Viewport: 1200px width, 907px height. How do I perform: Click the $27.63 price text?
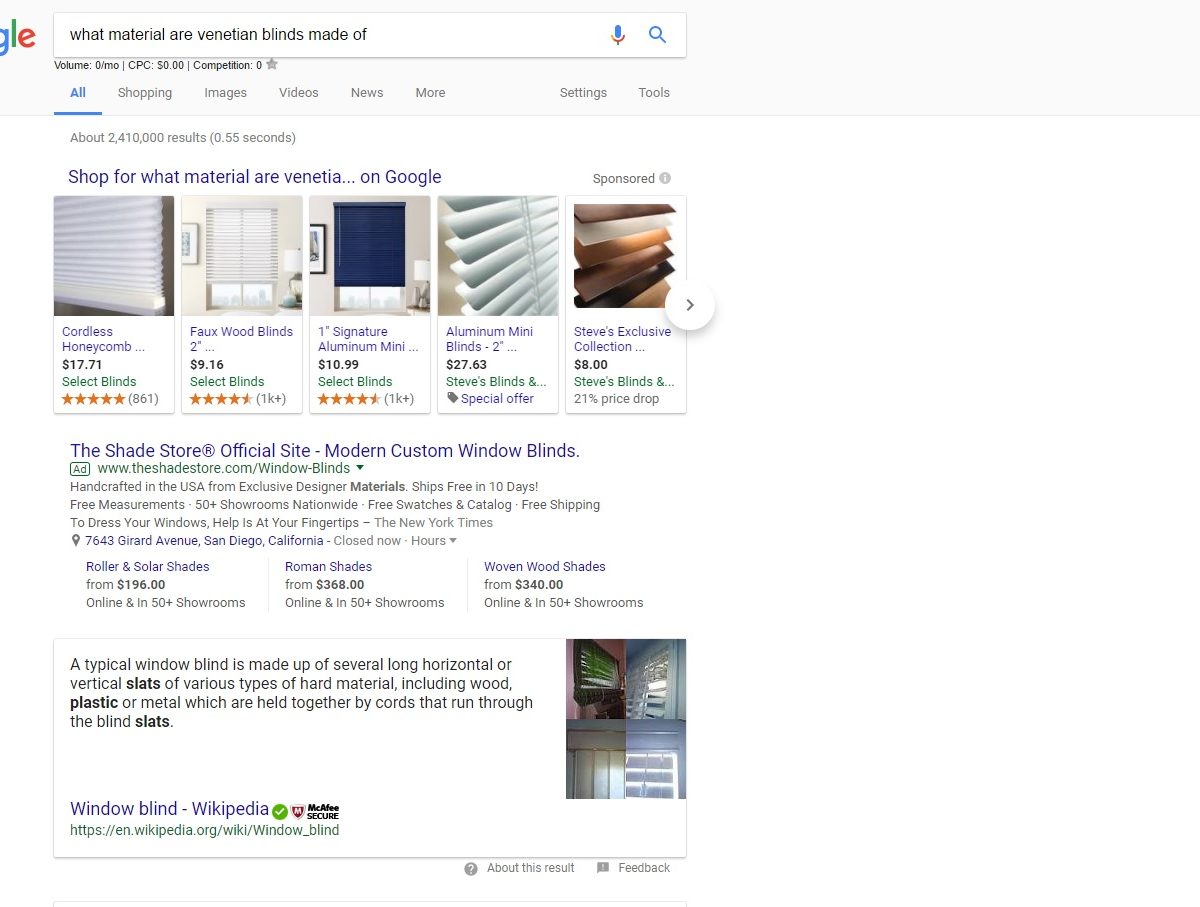click(466, 365)
